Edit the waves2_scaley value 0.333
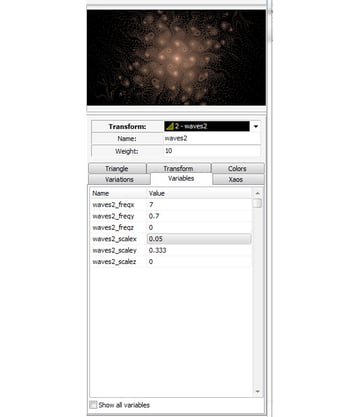This screenshot has width=360, height=417. 199,250
